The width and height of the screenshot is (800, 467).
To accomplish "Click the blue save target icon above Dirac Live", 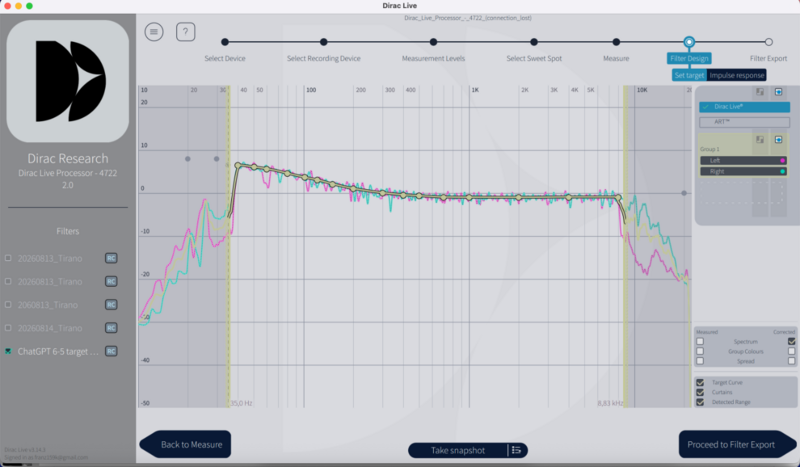I will point(779,92).
